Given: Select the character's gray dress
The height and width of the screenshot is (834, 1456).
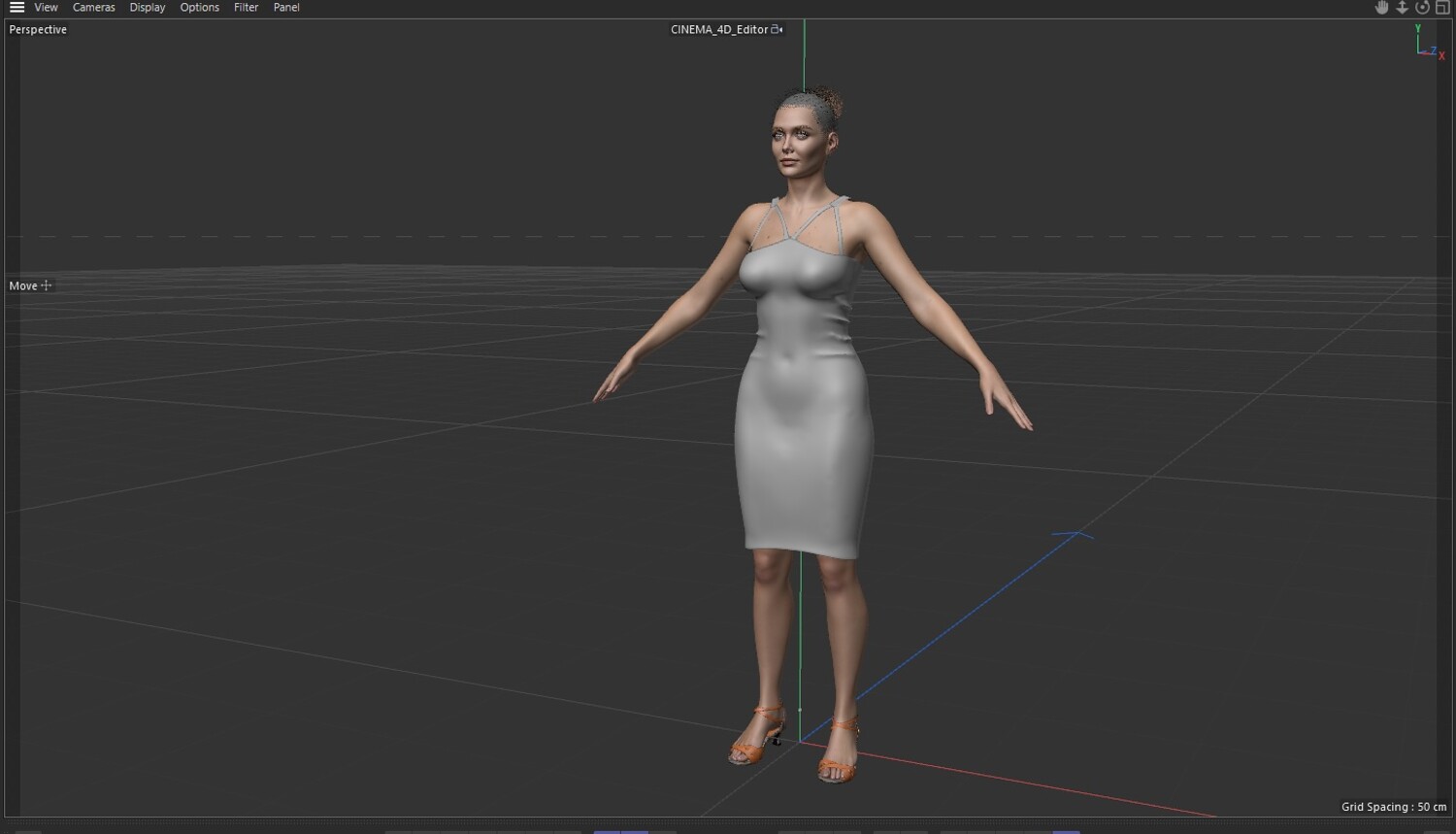Looking at the screenshot, I should point(804,388).
